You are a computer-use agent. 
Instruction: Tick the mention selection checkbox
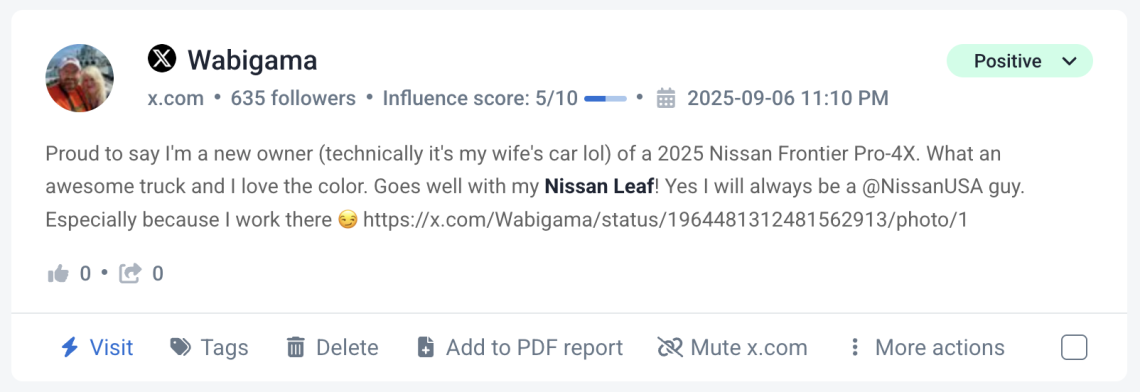(1074, 348)
